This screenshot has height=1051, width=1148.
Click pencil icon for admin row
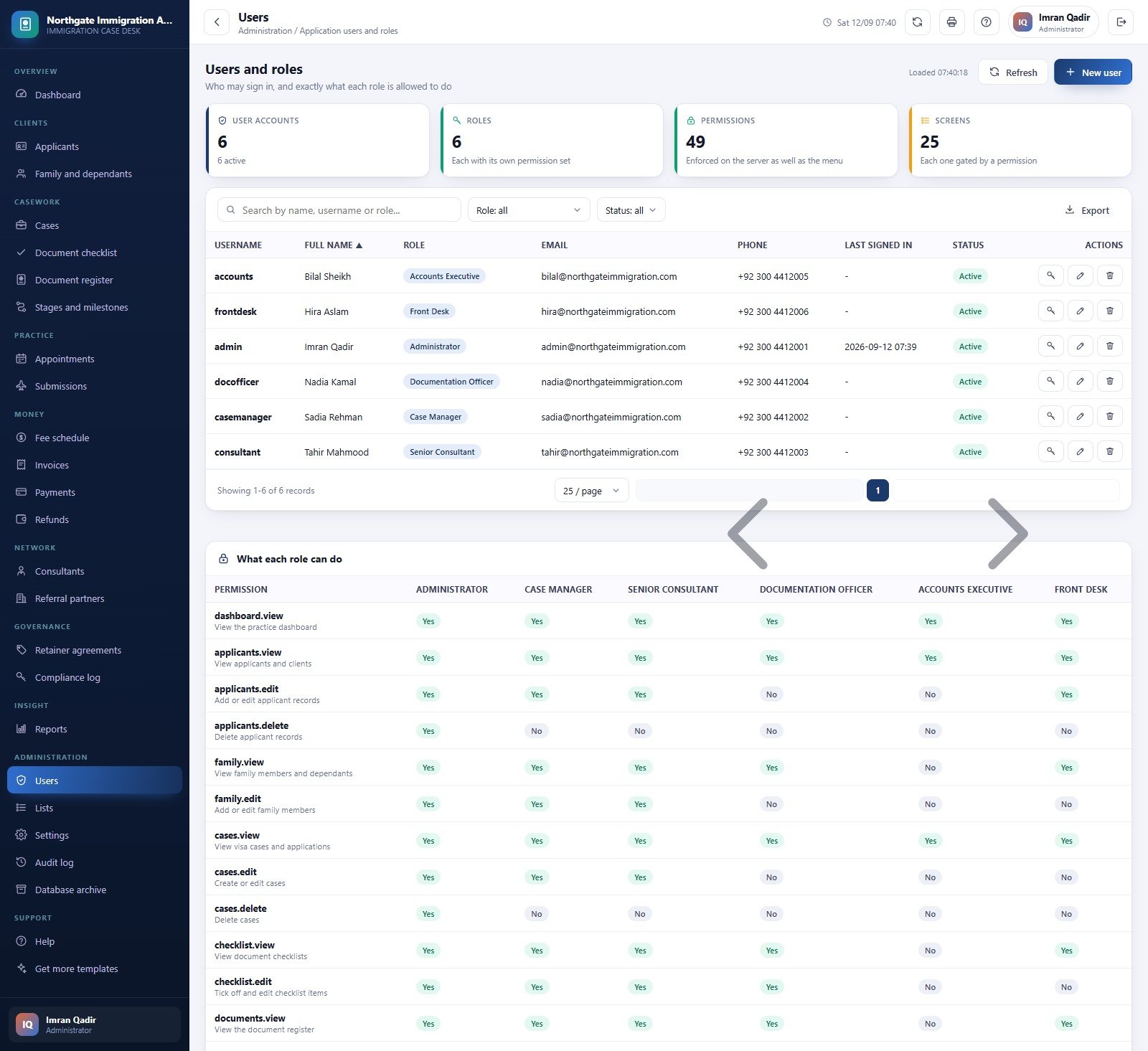1080,346
